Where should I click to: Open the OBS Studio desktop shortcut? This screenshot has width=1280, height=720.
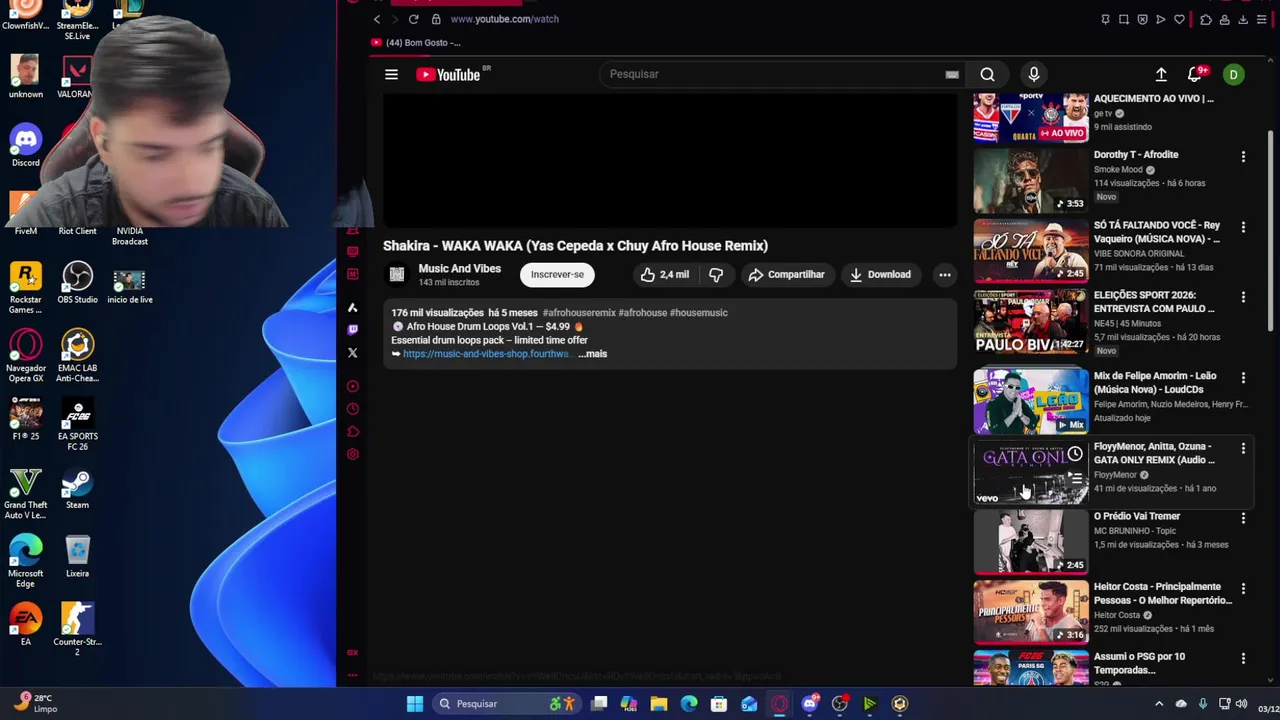point(77,283)
